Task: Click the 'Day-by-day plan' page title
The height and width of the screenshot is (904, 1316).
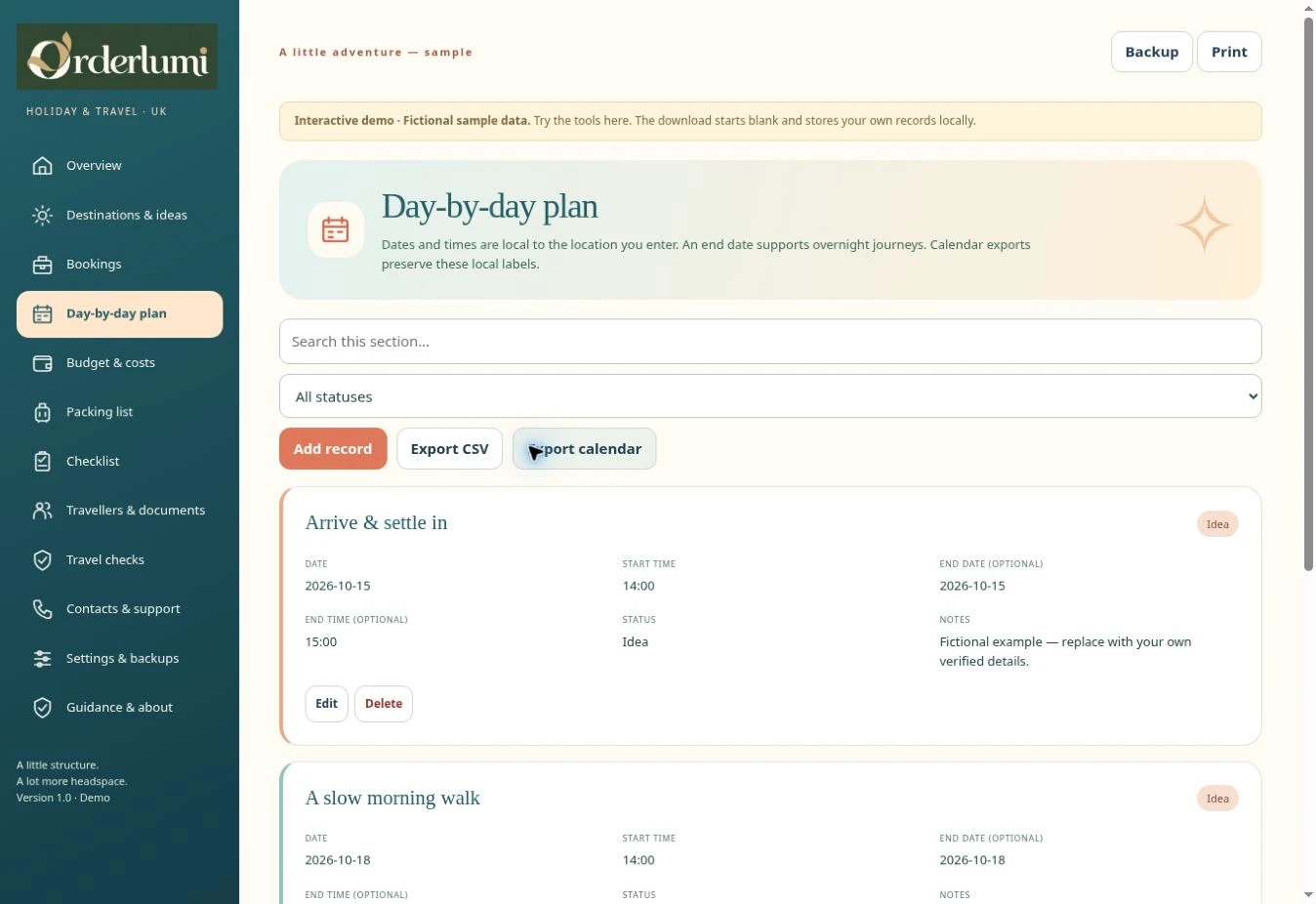Action: 490,207
